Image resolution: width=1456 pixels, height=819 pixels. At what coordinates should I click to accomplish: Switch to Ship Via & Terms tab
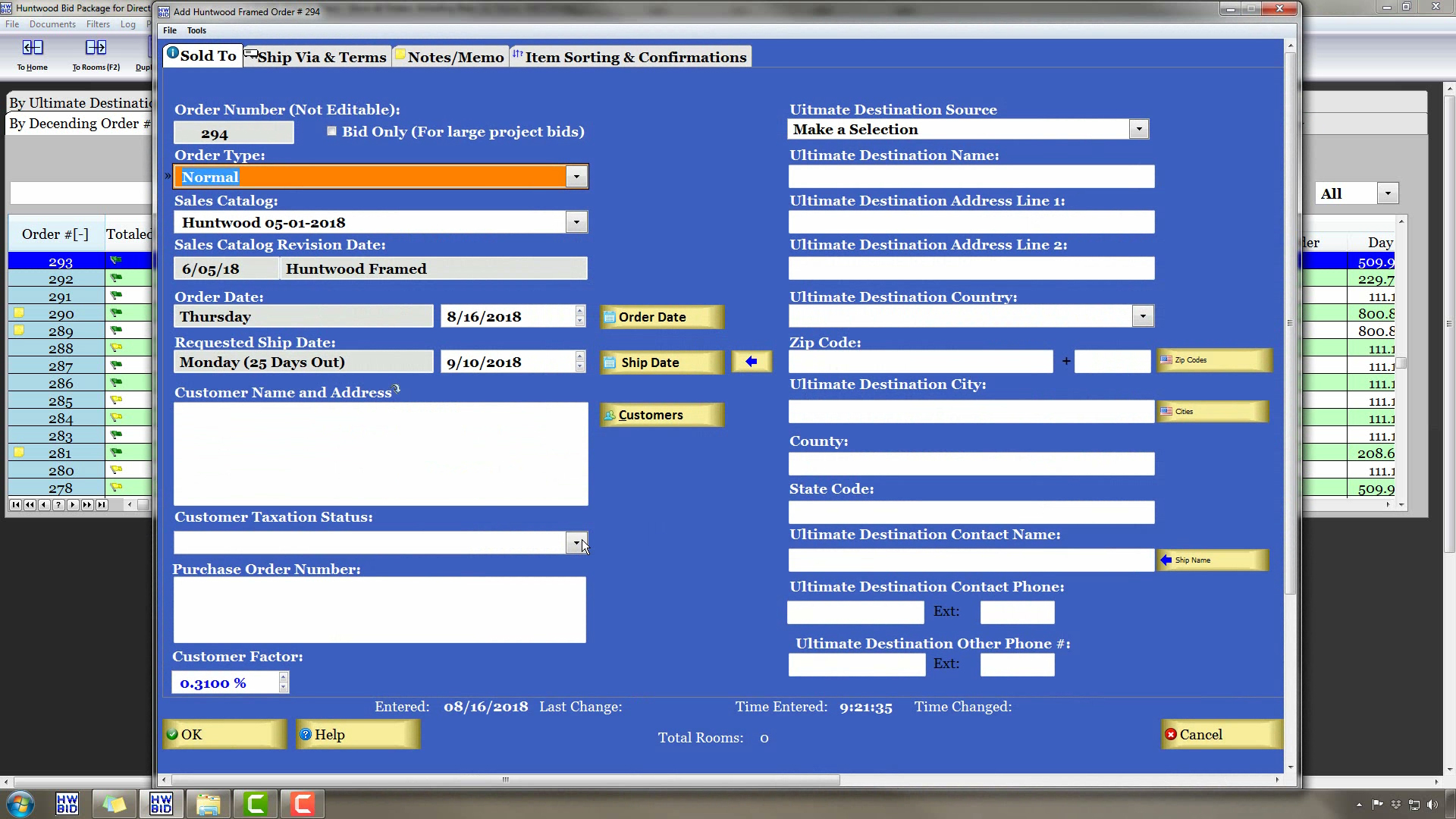pos(317,57)
